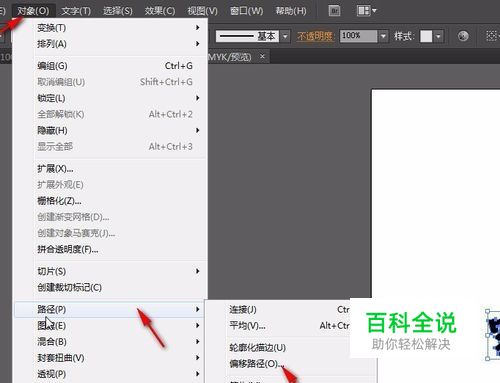The image size is (500, 383).
Task: Expand the 锁定(L) submenu
Action: (110, 98)
